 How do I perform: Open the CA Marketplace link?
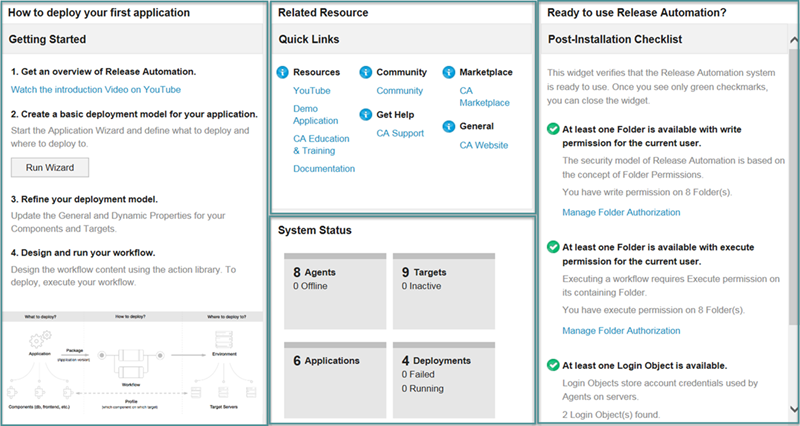[x=484, y=97]
